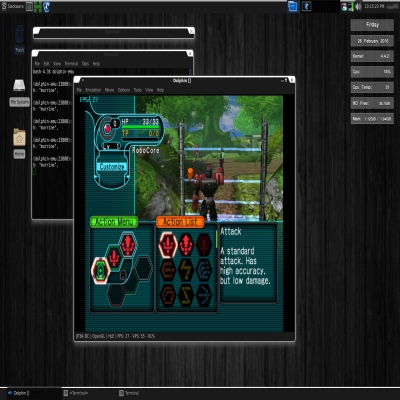Click the blue question-mark icon in top panel
Screen dimensions: 400x400
pyautogui.click(x=307, y=6)
